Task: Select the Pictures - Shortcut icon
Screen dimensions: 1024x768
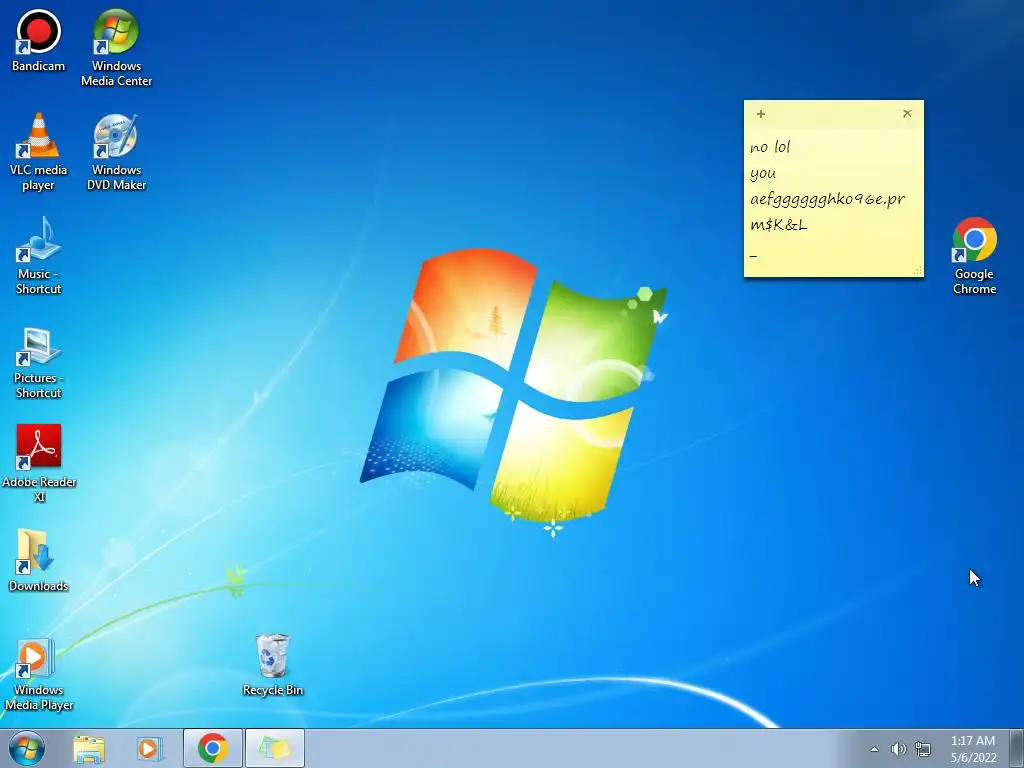Action: [39, 362]
